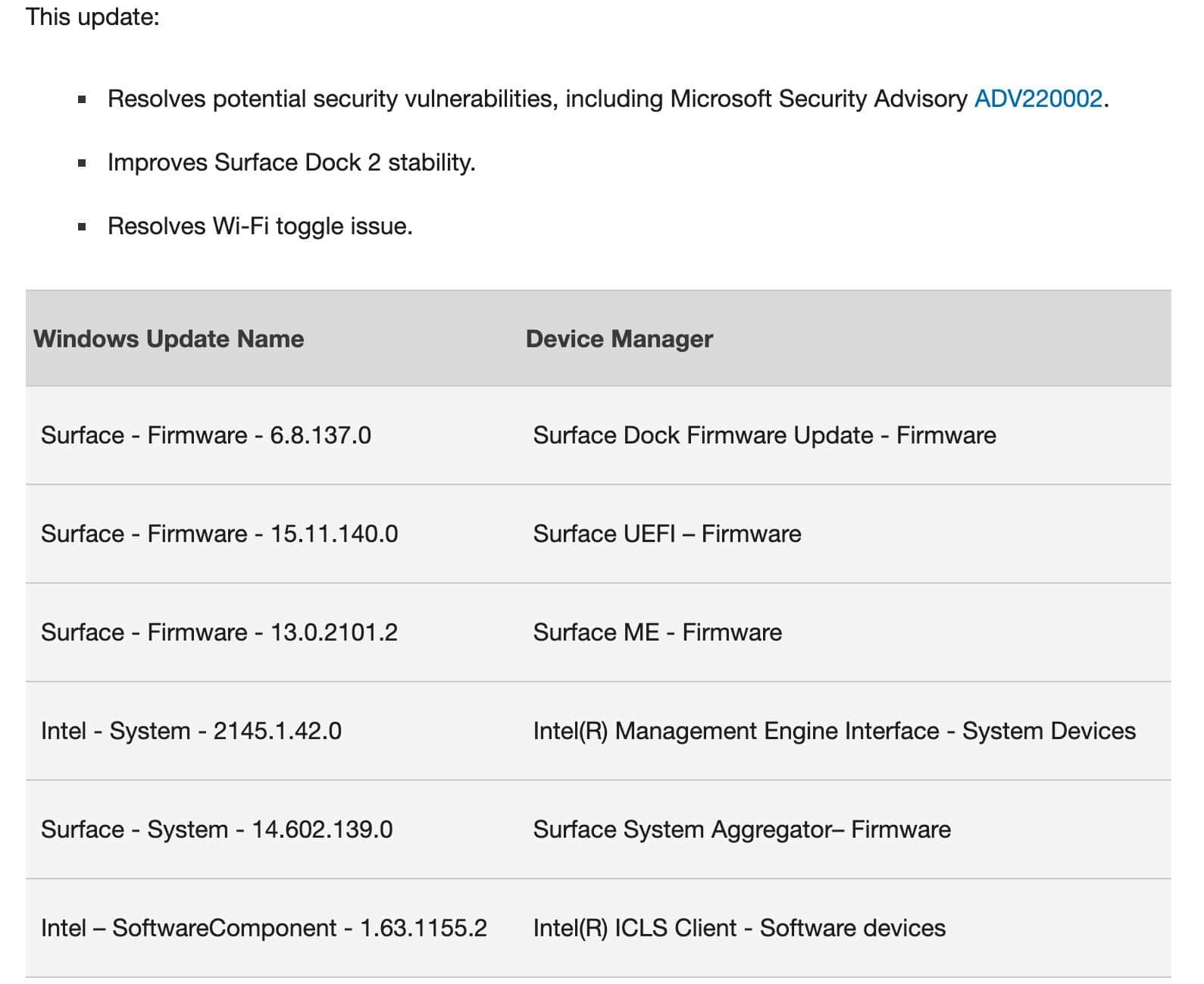Select cell 'Surface ME - Firmware'
This screenshot has height=984, width=1204.
point(658,632)
